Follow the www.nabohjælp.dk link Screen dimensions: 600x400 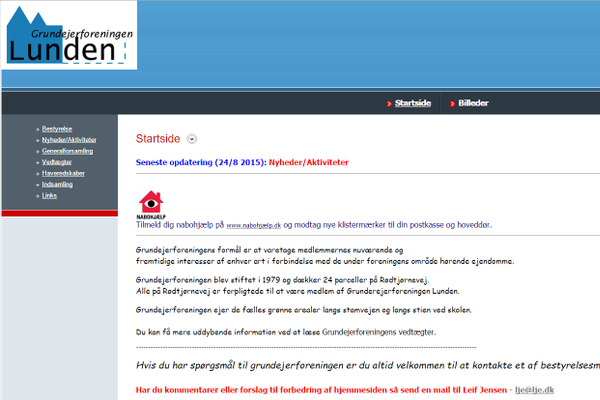pyautogui.click(x=254, y=225)
